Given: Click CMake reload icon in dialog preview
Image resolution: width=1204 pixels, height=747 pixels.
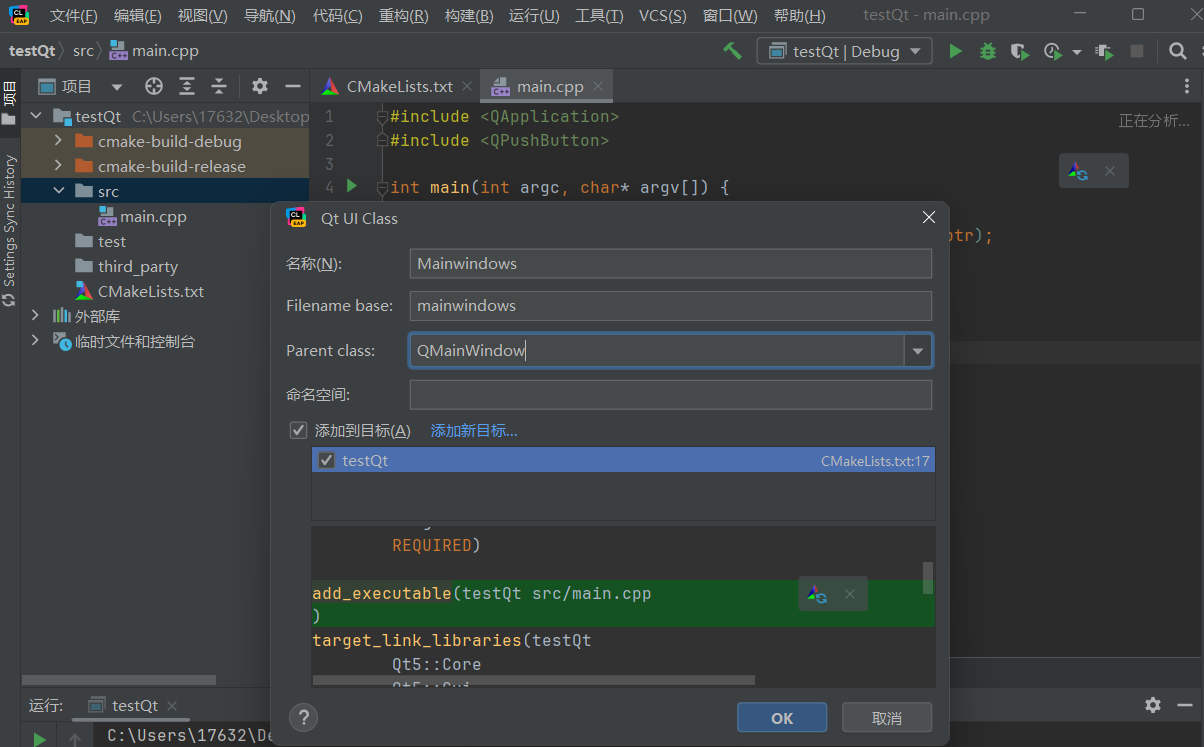Looking at the screenshot, I should (817, 594).
